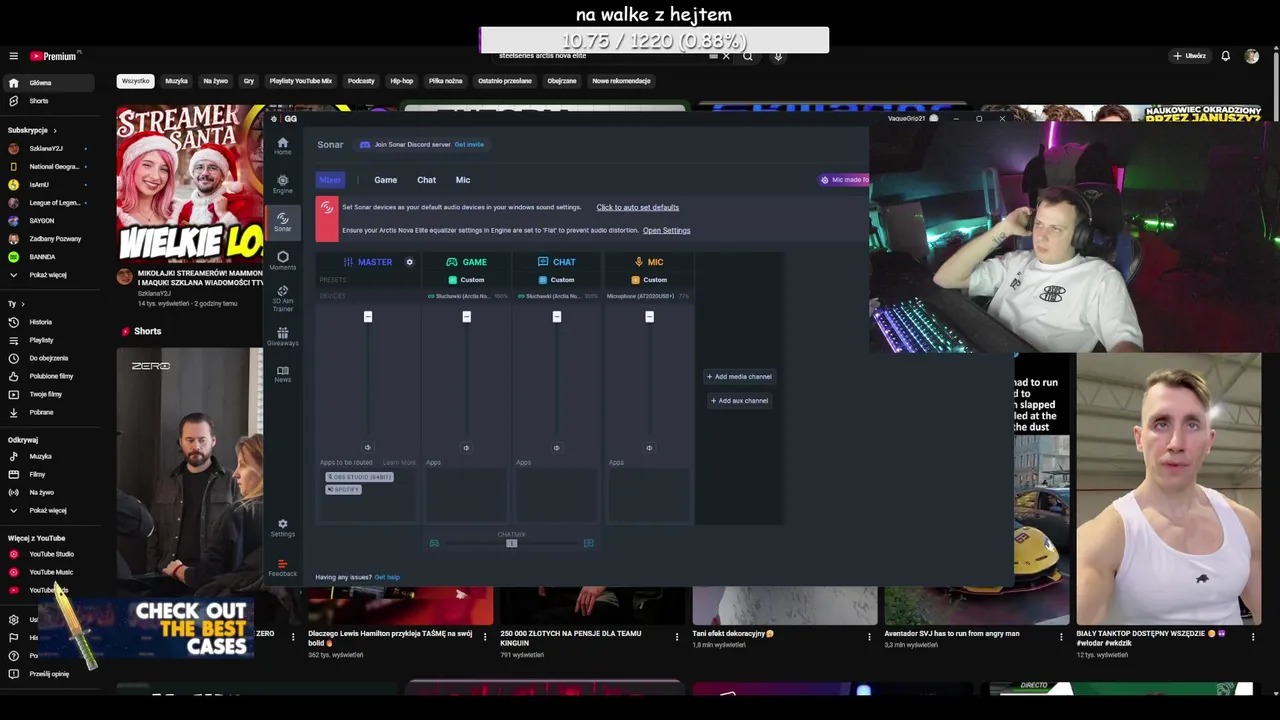The width and height of the screenshot is (1280, 720).
Task: Mute the Master channel speaker icon
Action: point(368,448)
